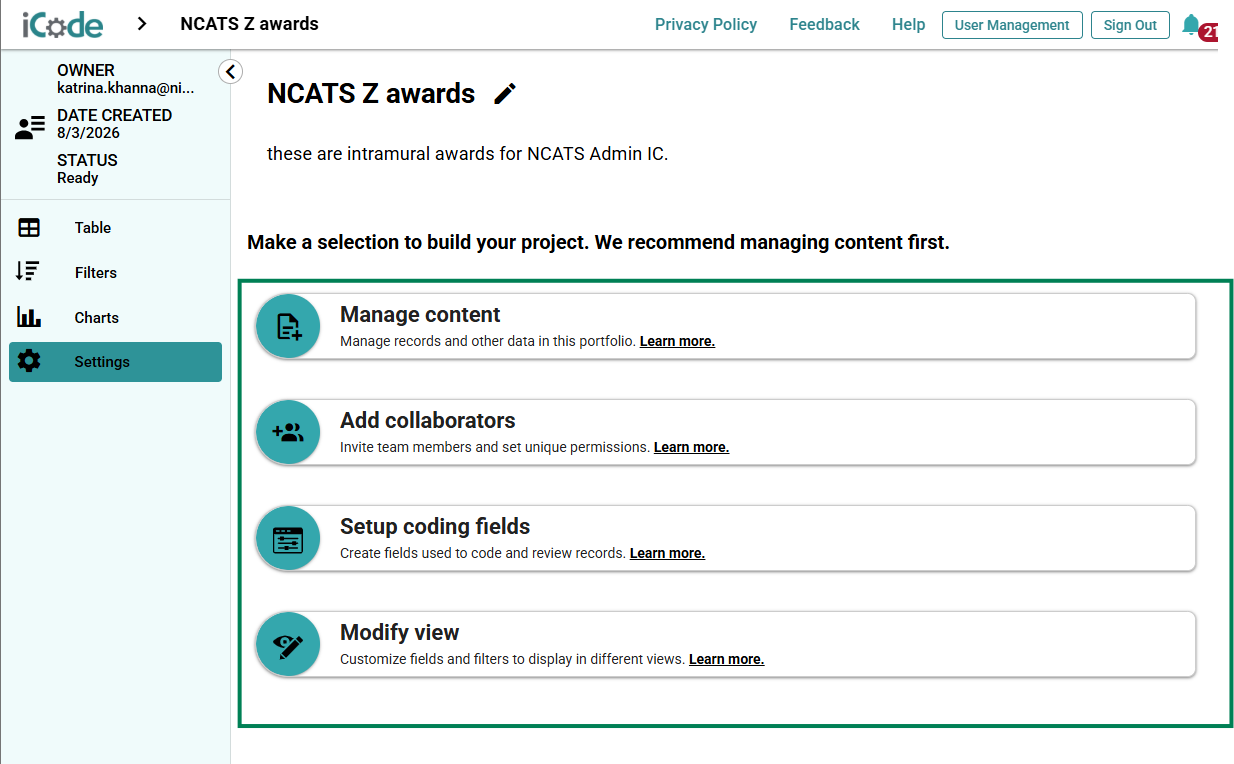Image resolution: width=1234 pixels, height=764 pixels.
Task: Click the Sign Out button
Action: [1130, 25]
